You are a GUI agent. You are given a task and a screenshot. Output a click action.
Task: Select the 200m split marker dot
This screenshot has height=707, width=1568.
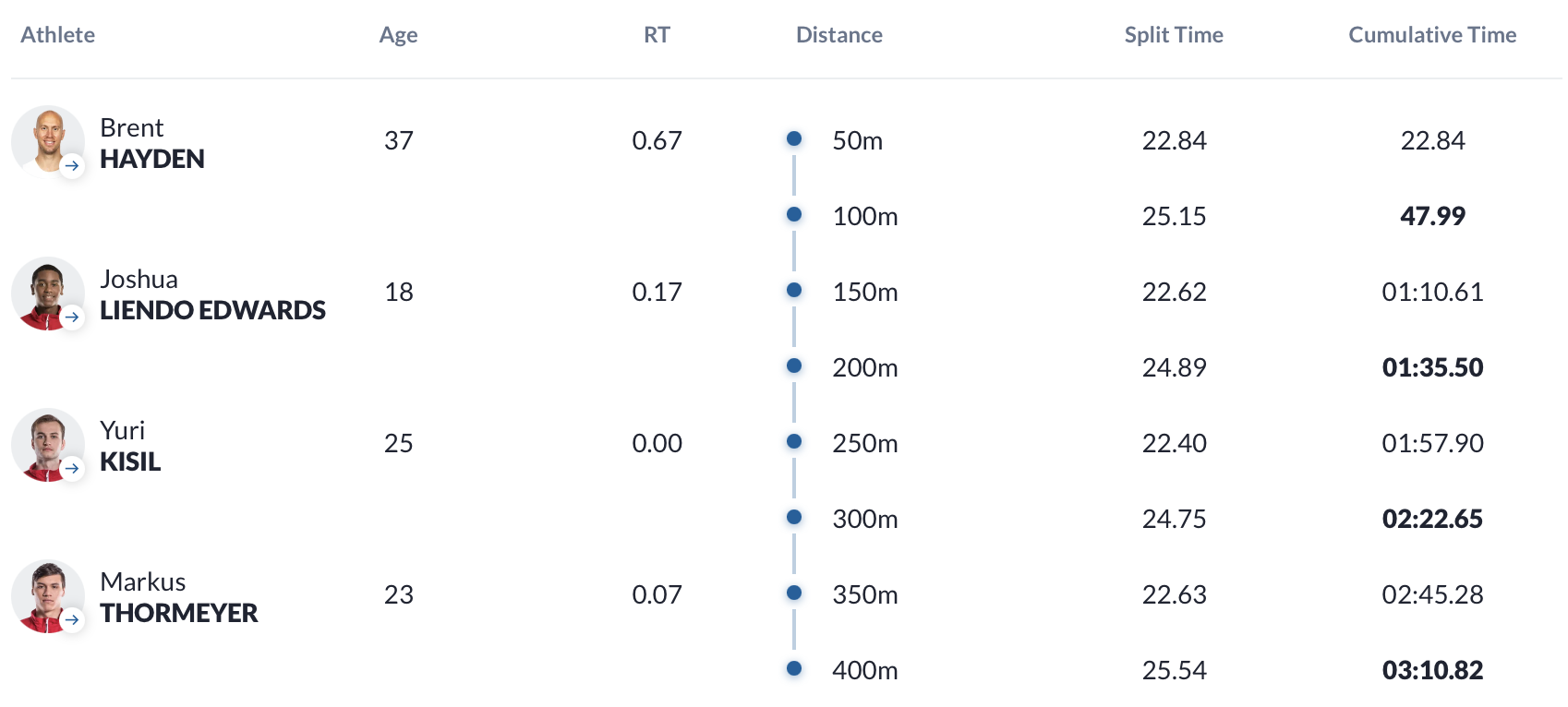point(794,366)
